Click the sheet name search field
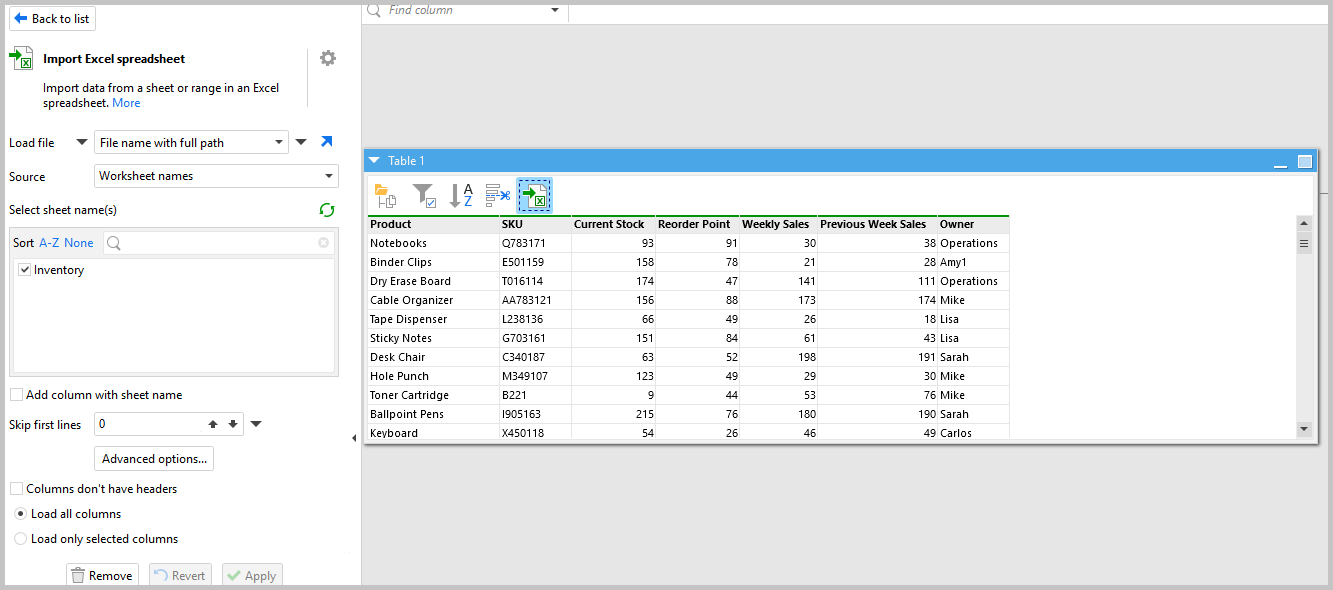Viewport: 1333px width, 590px height. tap(218, 243)
